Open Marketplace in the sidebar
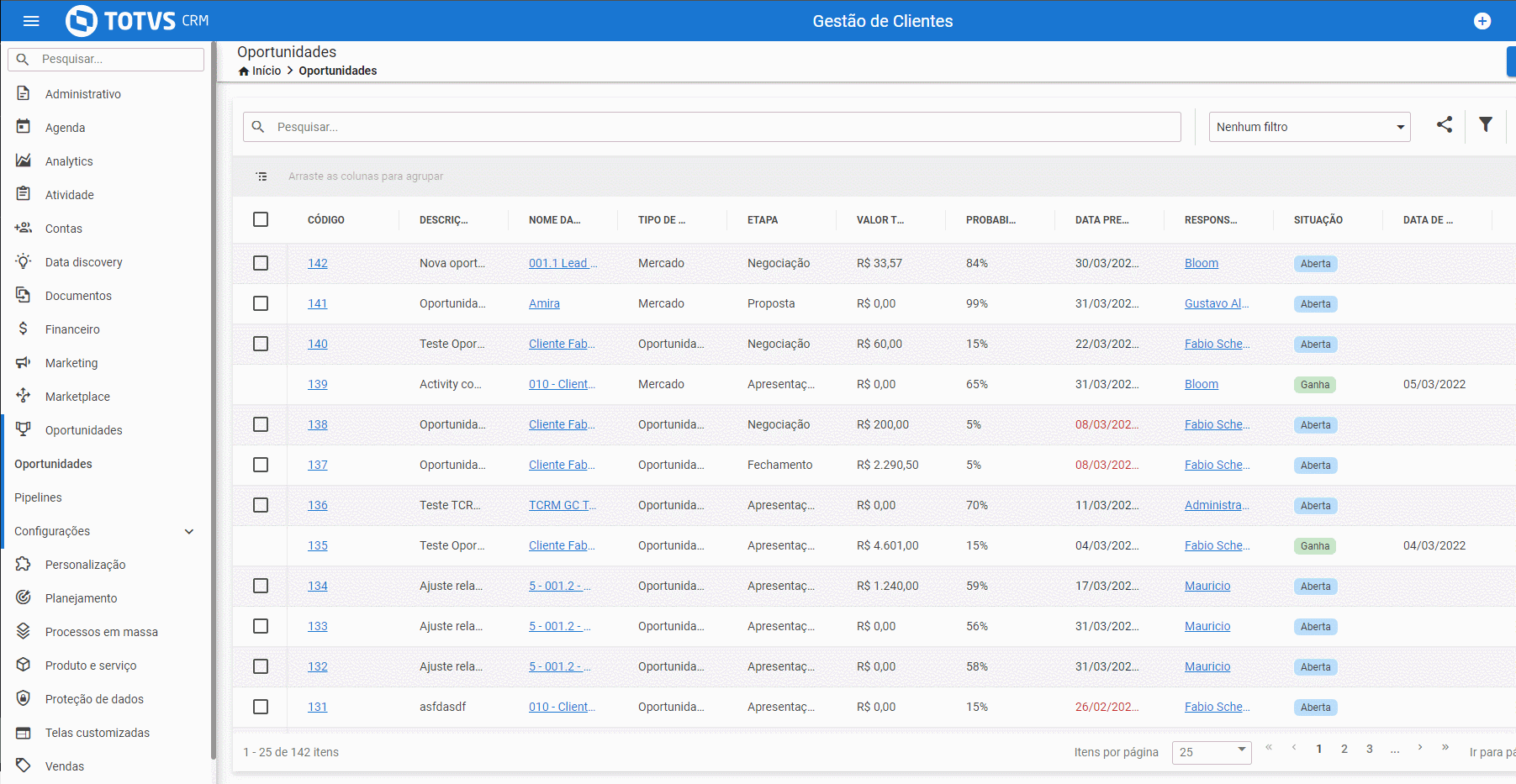Image resolution: width=1516 pixels, height=784 pixels. pyautogui.click(x=77, y=397)
